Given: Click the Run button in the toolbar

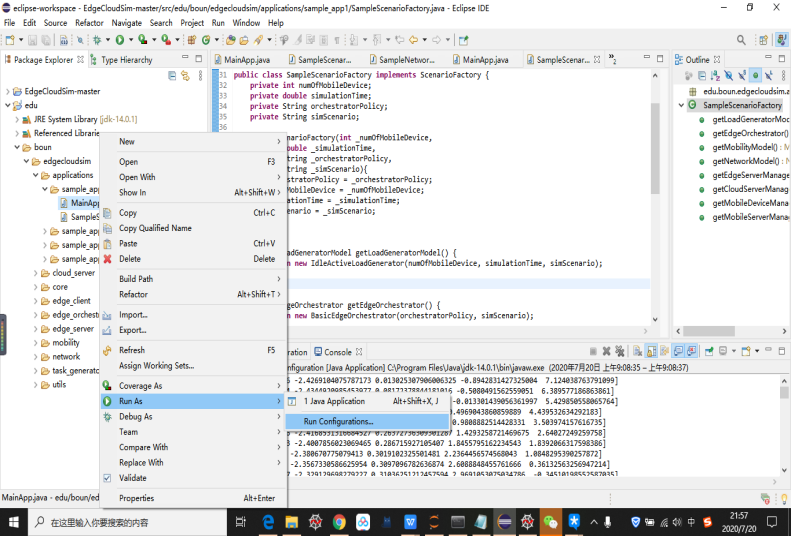Looking at the screenshot, I should [120, 40].
